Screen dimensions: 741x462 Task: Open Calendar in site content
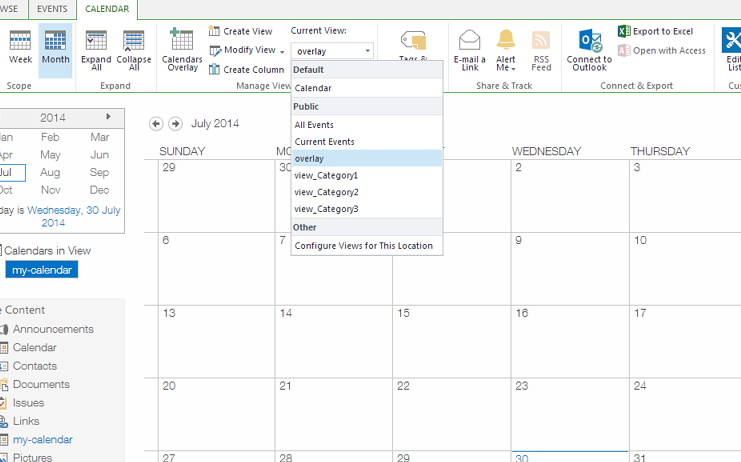(34, 348)
